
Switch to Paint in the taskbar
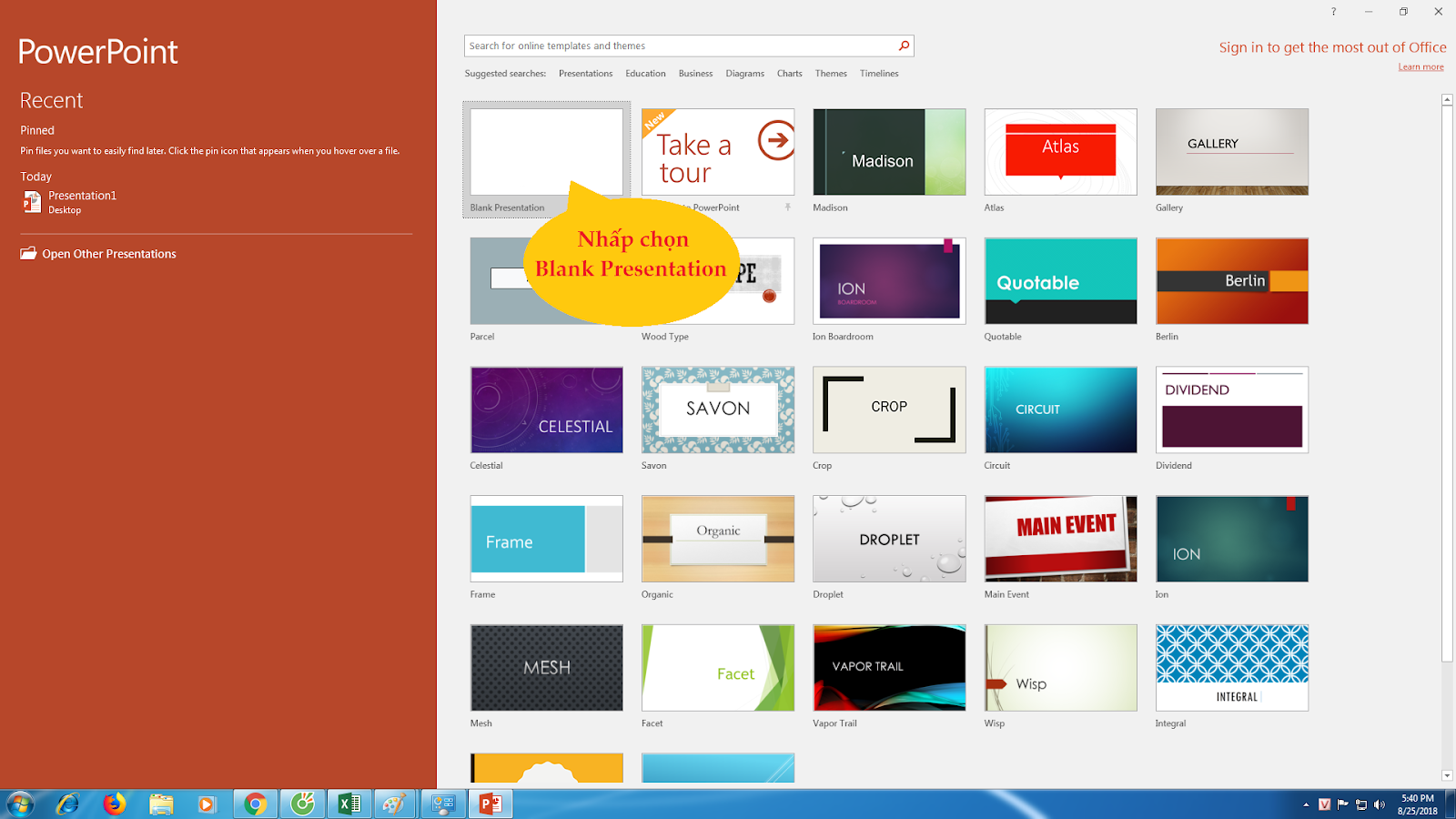point(395,804)
